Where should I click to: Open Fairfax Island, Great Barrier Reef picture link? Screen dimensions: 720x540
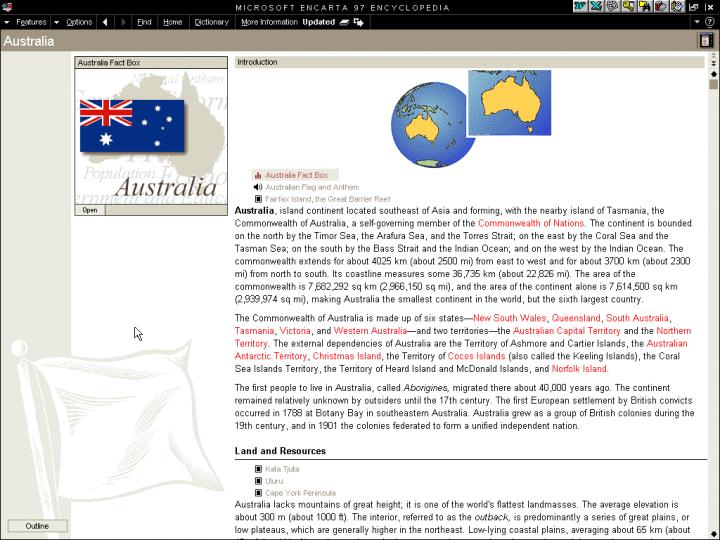click(328, 199)
